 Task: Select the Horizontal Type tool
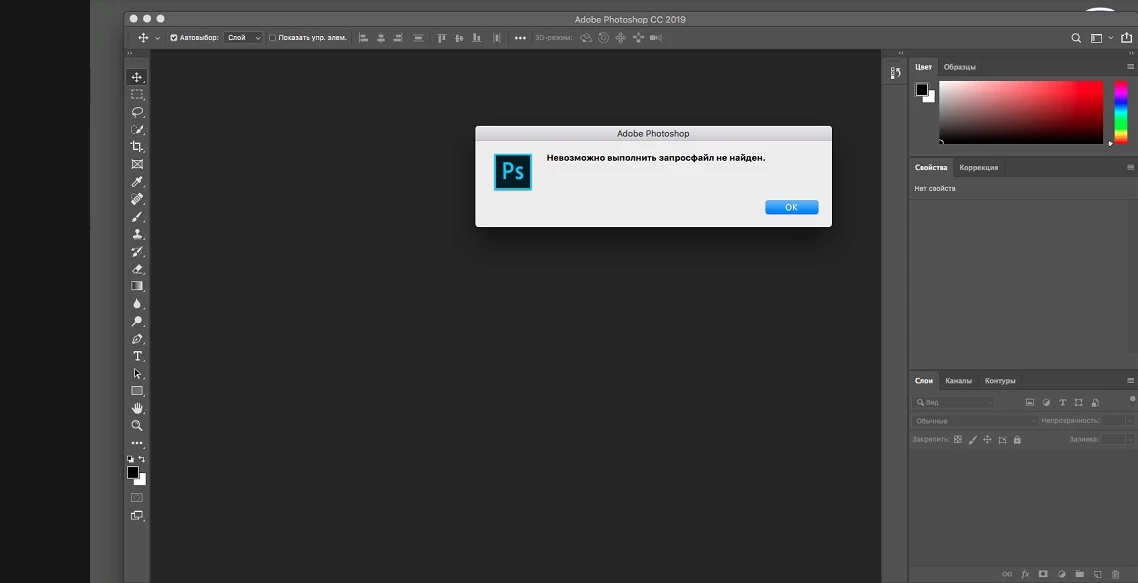(x=136, y=356)
